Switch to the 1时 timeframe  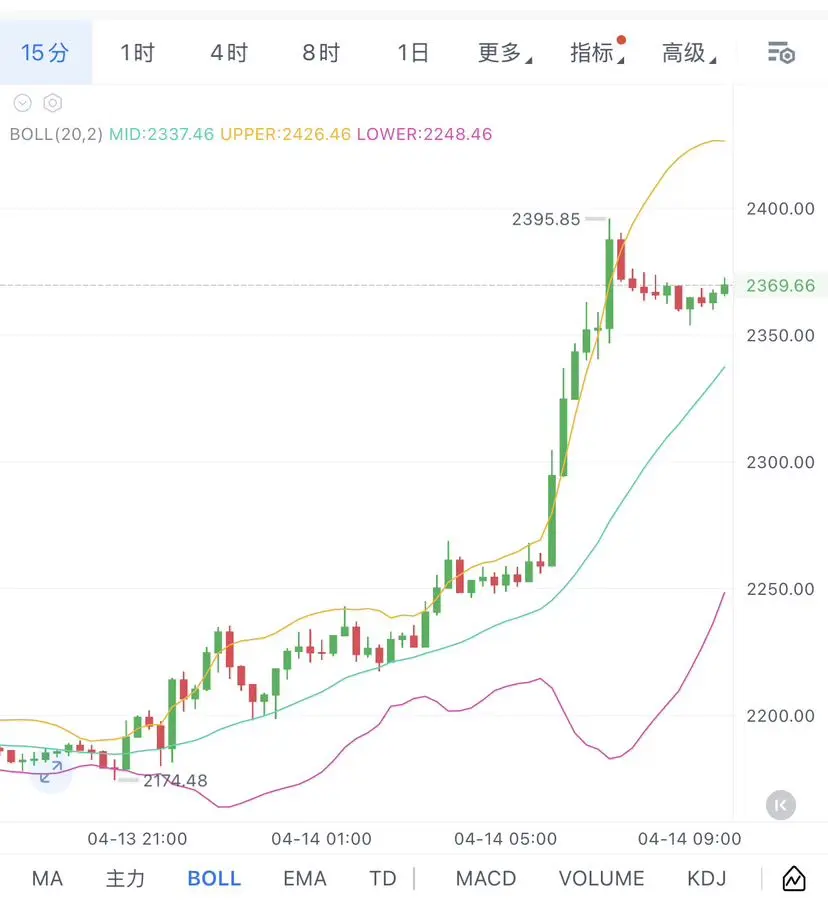click(x=137, y=53)
